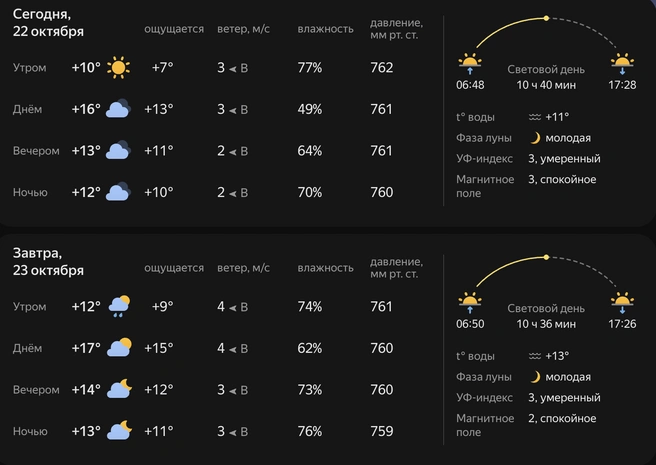Click tomorrow's sunrise icon above 06:50

coord(469,302)
